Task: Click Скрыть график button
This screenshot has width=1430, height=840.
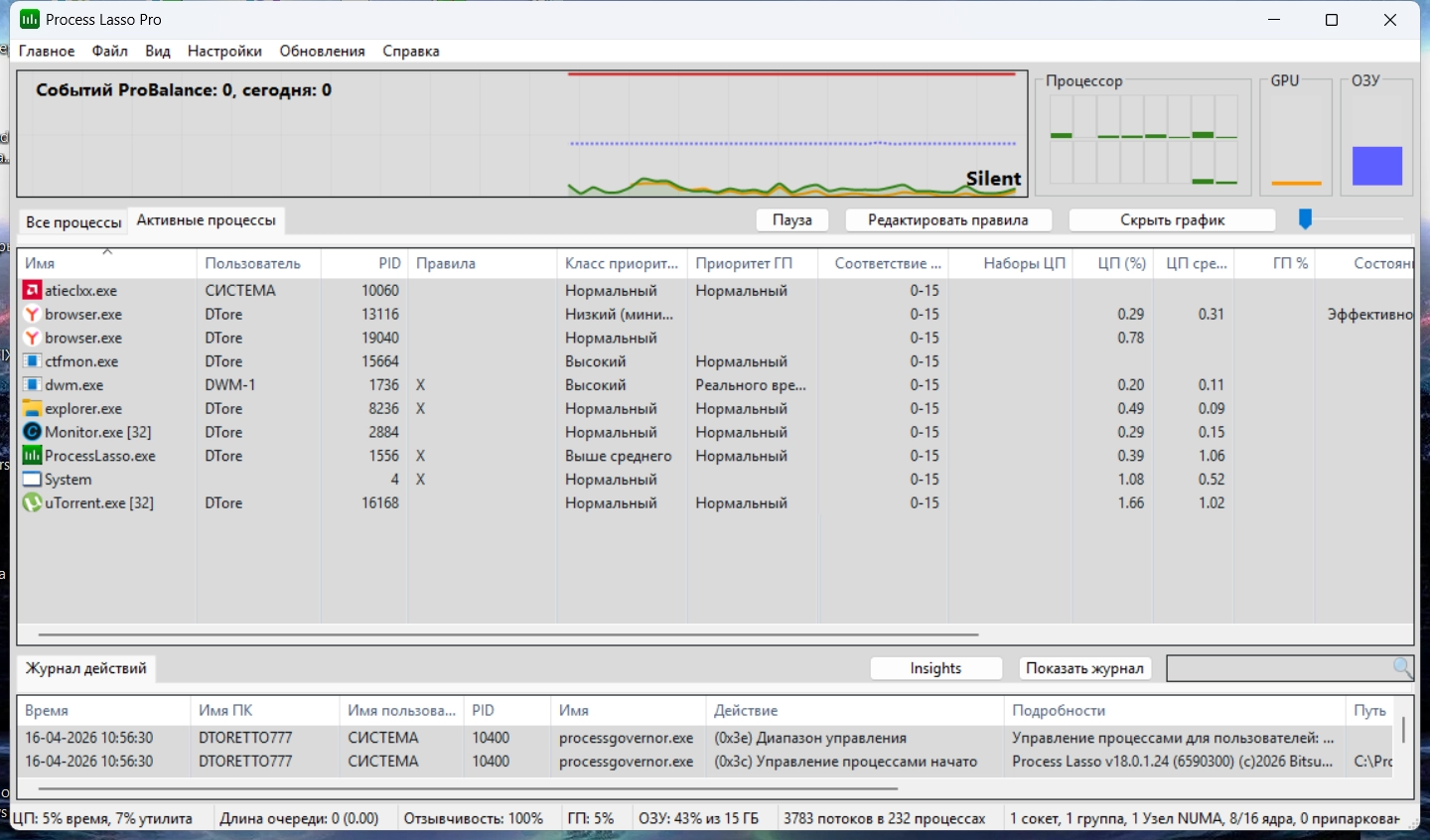Action: click(1173, 220)
